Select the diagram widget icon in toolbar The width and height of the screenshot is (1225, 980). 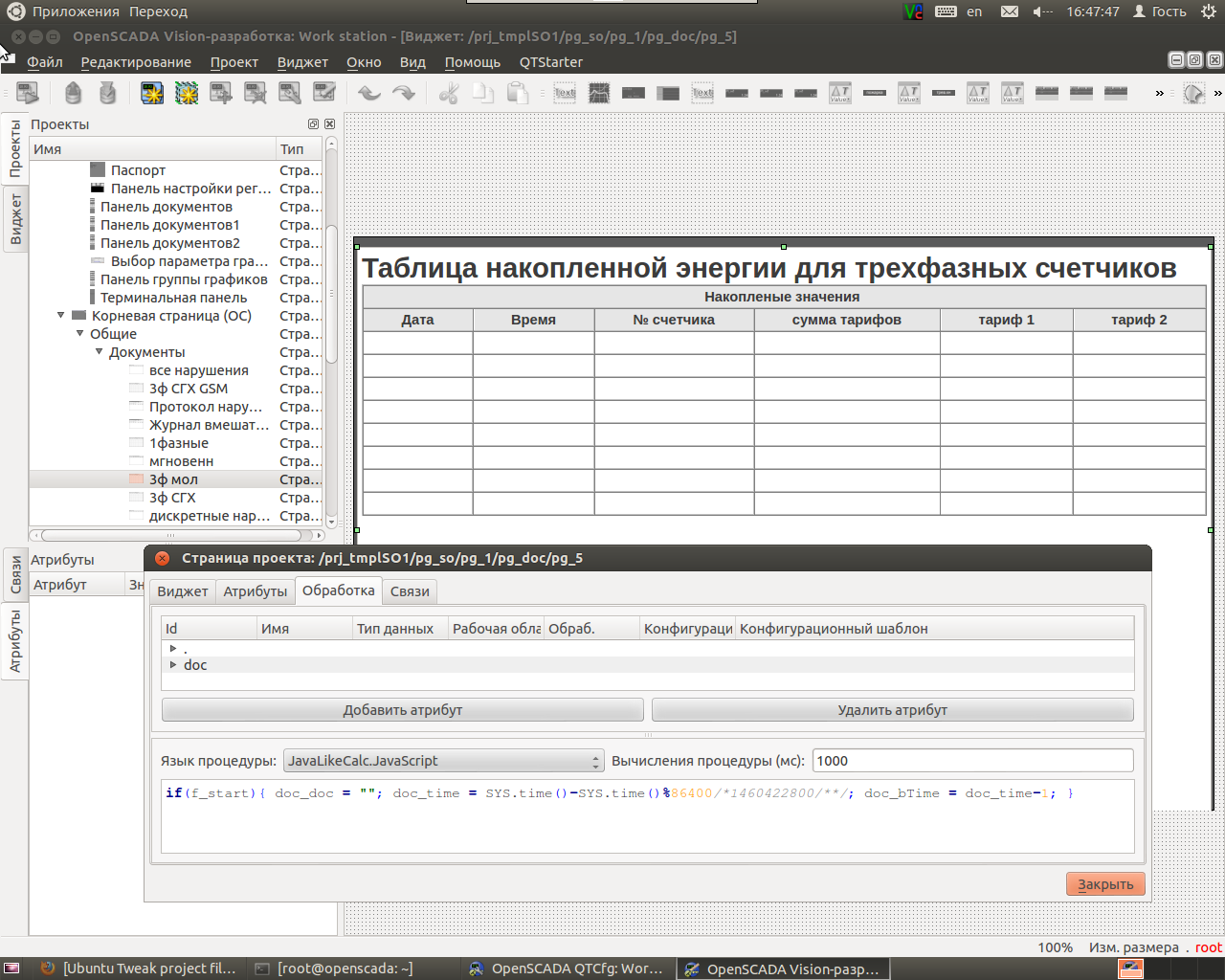tap(599, 93)
